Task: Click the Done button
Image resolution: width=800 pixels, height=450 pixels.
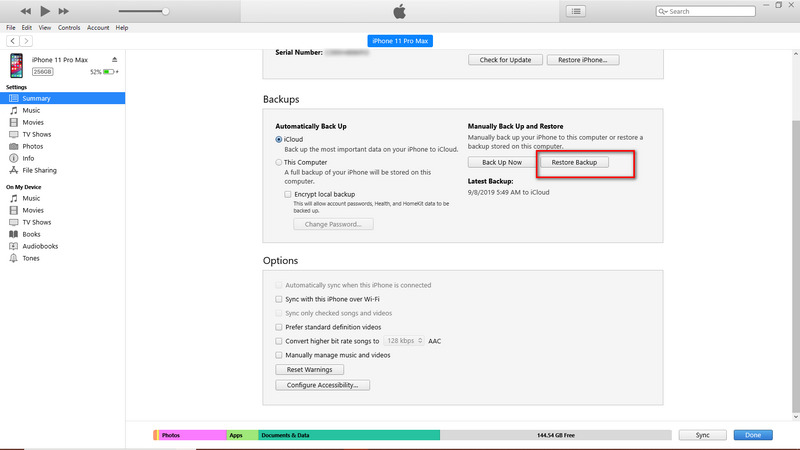Action: 753,435
